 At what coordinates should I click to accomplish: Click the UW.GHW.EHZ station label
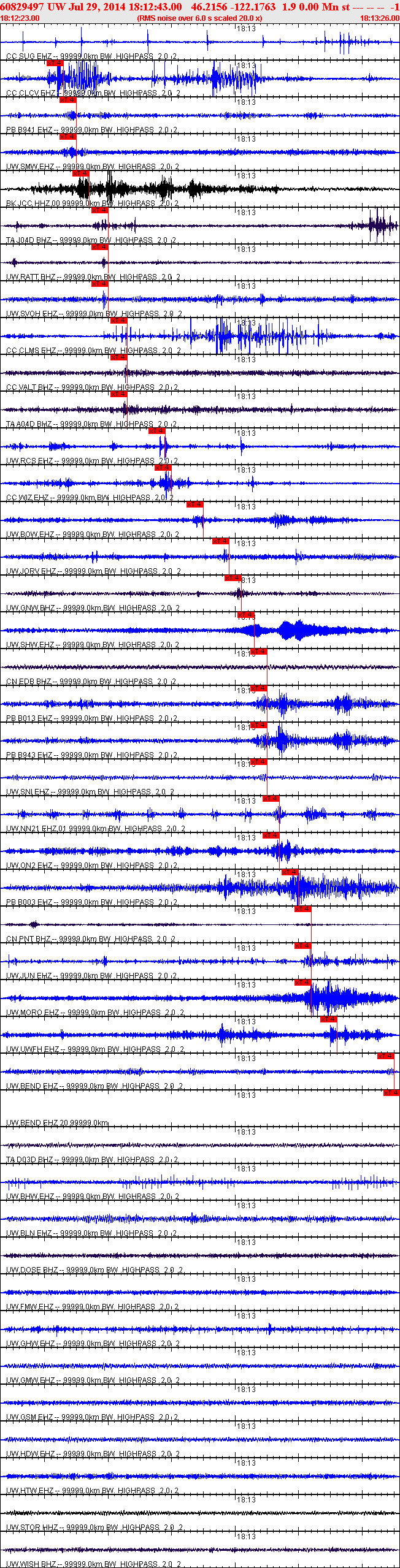[93, 1344]
